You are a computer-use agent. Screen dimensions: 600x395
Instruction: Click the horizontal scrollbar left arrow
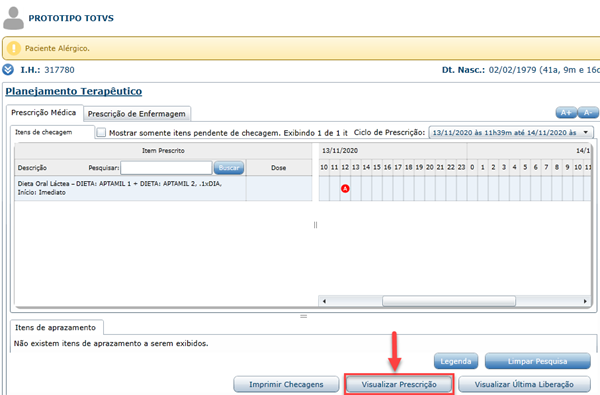click(324, 301)
